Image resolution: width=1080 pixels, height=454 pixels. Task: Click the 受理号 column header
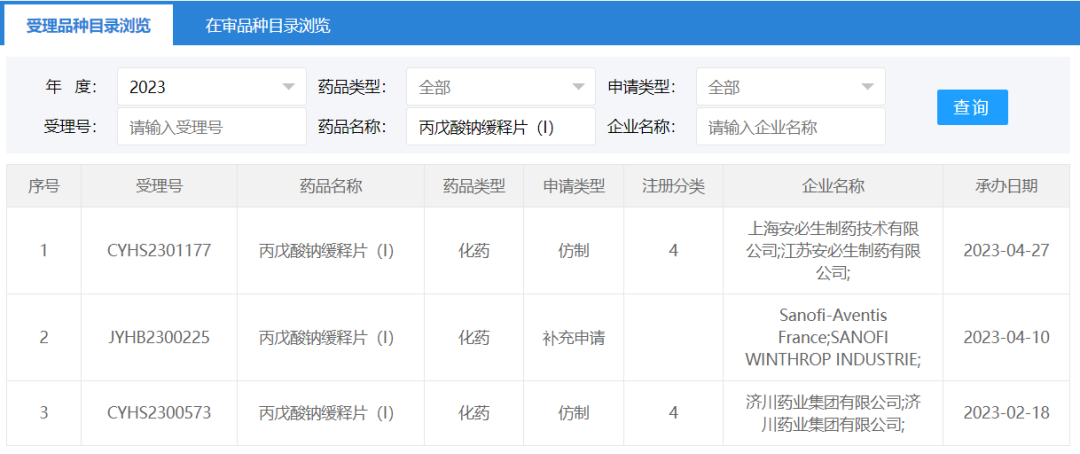click(159, 186)
